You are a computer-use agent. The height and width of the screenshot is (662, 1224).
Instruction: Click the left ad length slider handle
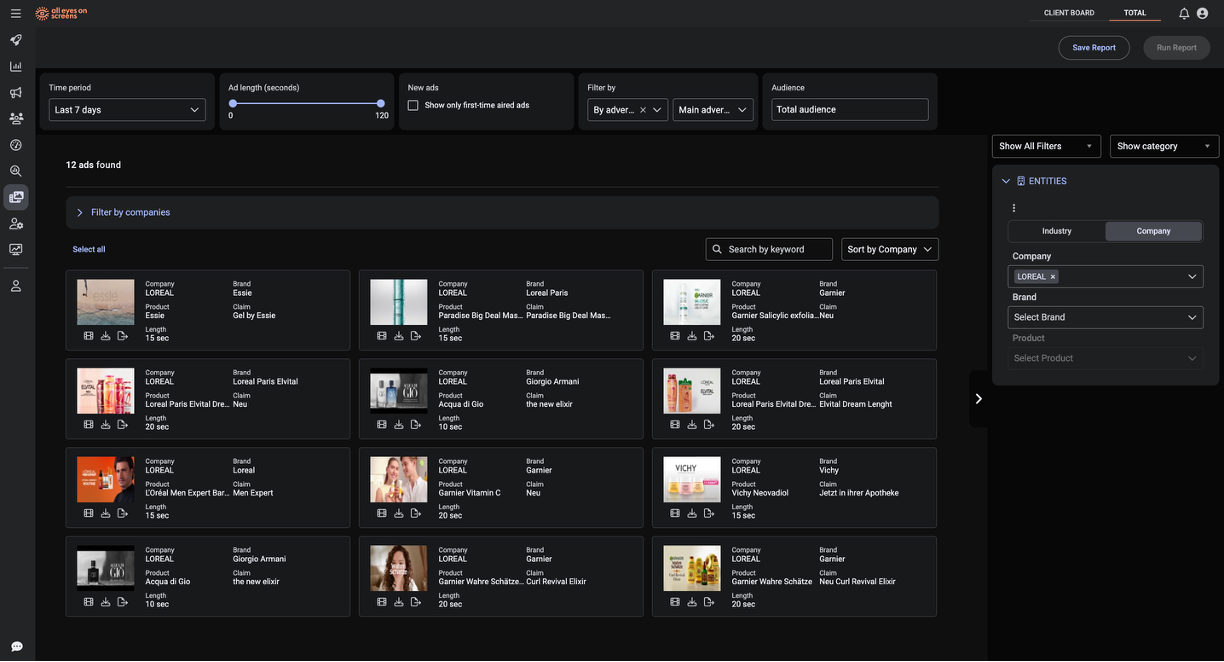(233, 103)
